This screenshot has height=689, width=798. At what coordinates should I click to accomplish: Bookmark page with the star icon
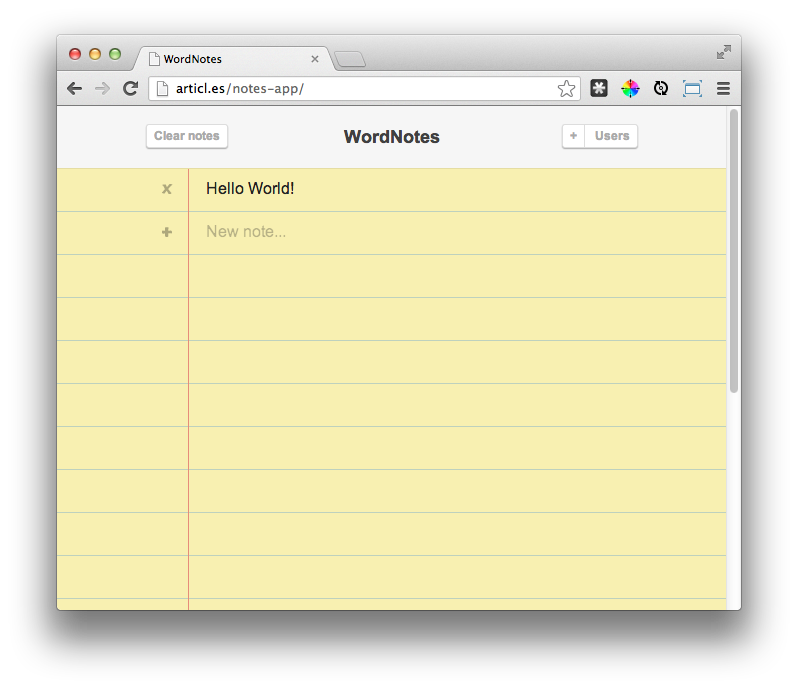pos(566,89)
